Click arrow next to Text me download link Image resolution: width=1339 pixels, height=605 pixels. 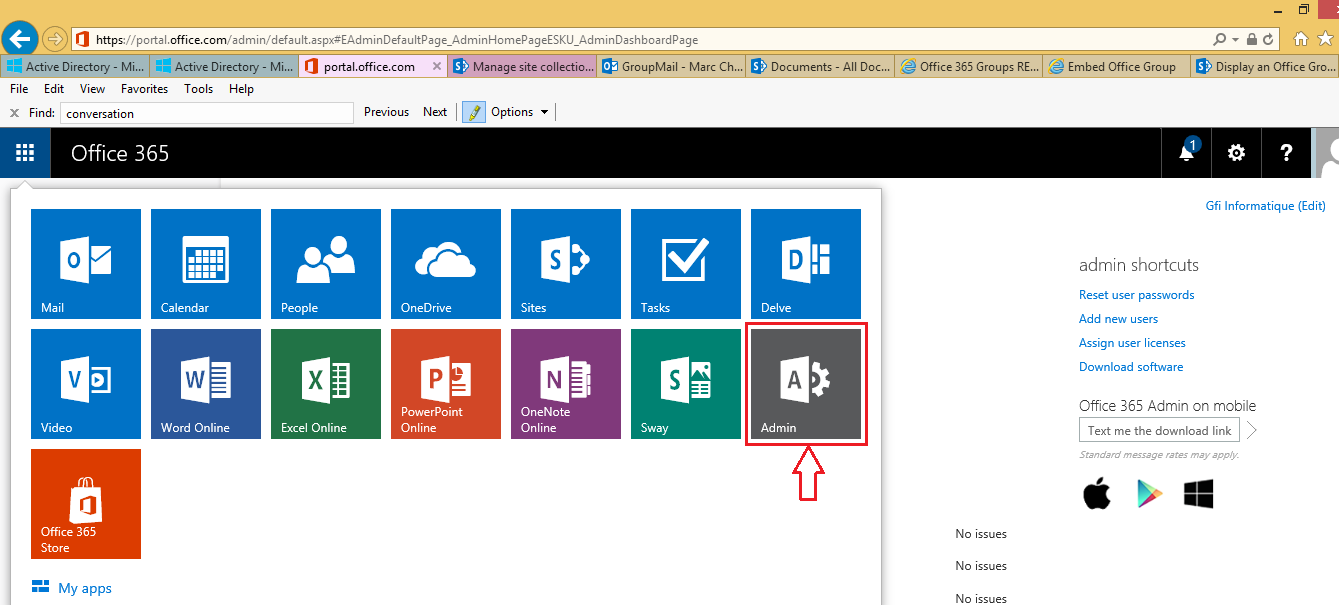click(1251, 431)
